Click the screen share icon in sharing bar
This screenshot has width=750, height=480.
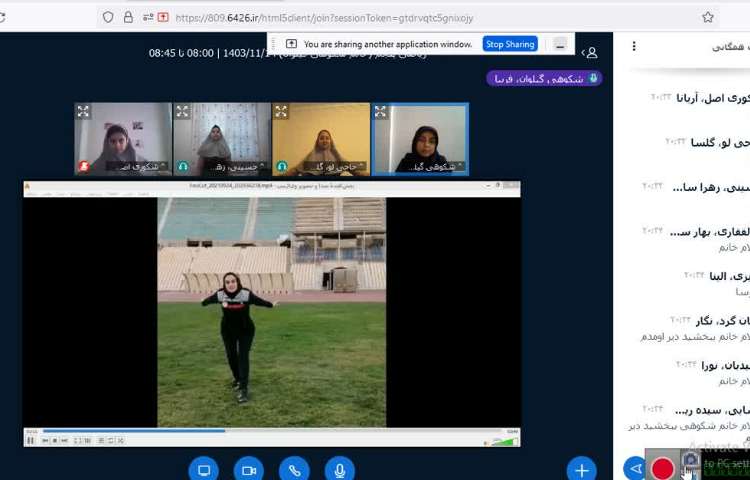point(291,44)
